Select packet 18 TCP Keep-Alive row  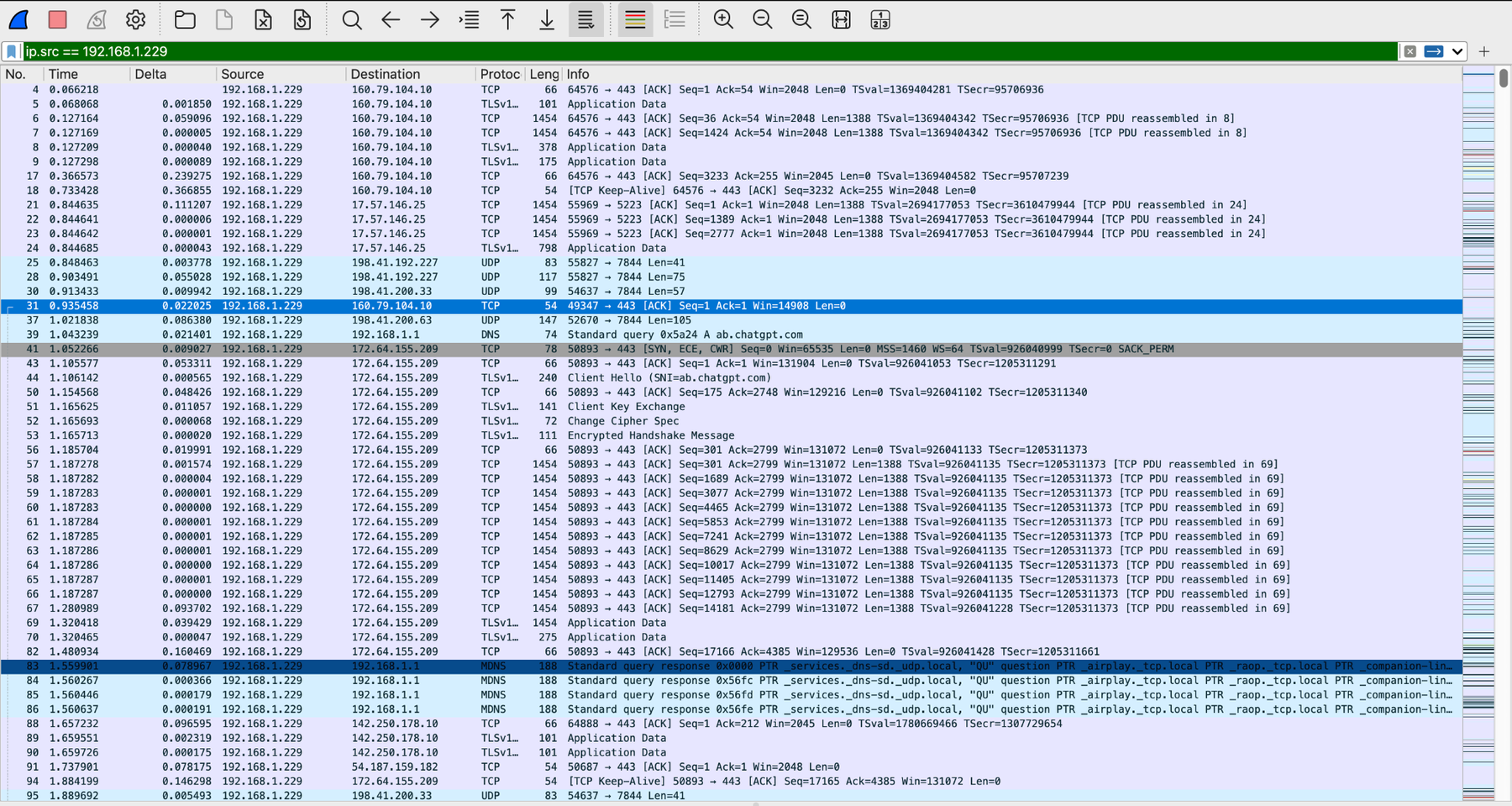tap(731, 191)
